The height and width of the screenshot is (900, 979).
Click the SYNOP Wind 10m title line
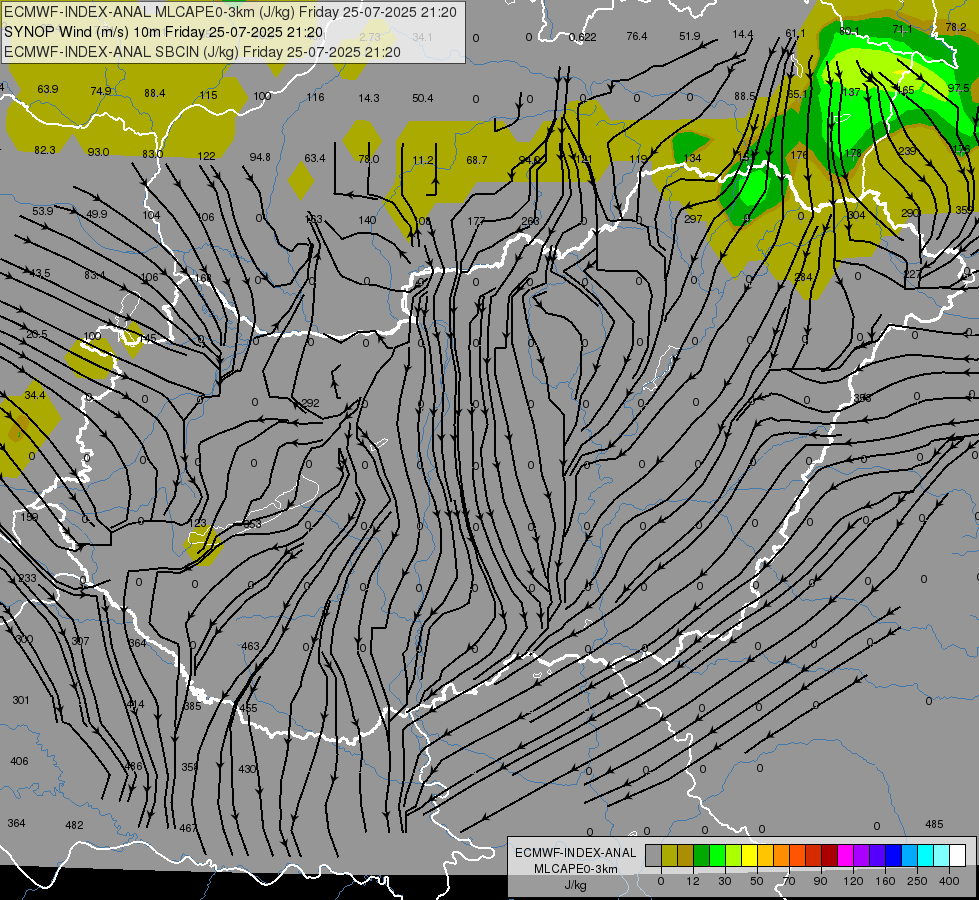tap(164, 32)
